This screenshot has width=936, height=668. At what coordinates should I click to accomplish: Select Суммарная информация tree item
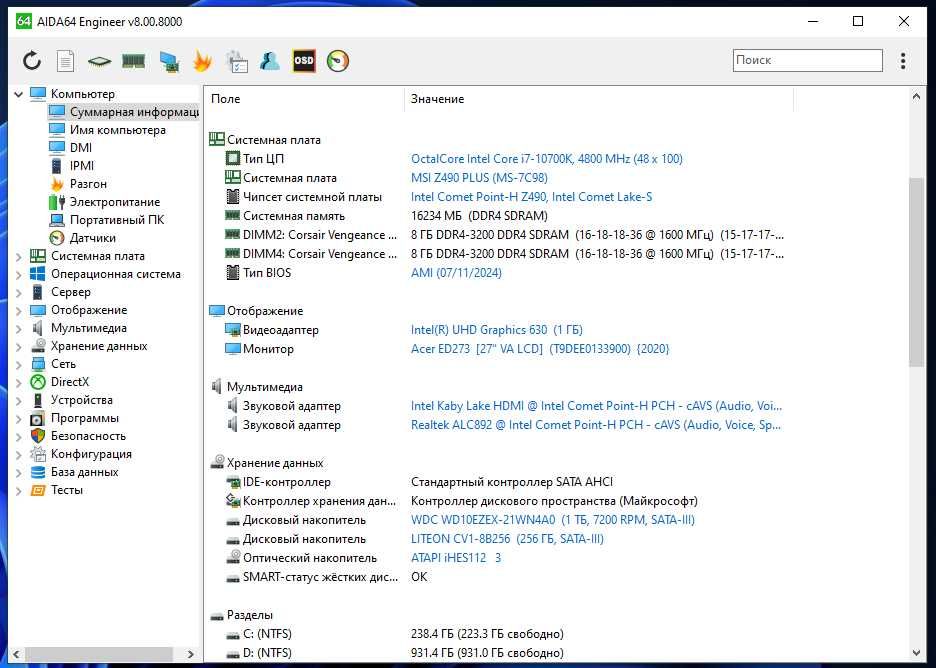tap(134, 112)
